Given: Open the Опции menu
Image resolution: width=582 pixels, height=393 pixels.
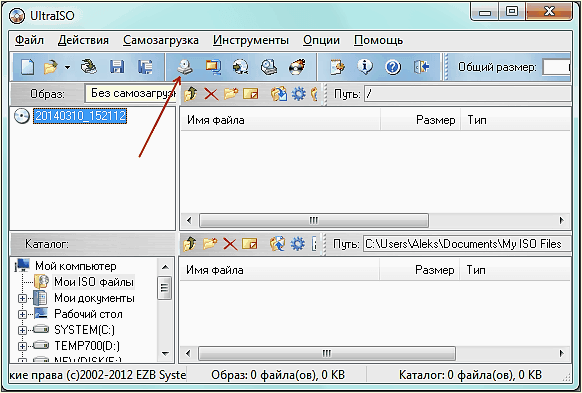Looking at the screenshot, I should point(321,40).
